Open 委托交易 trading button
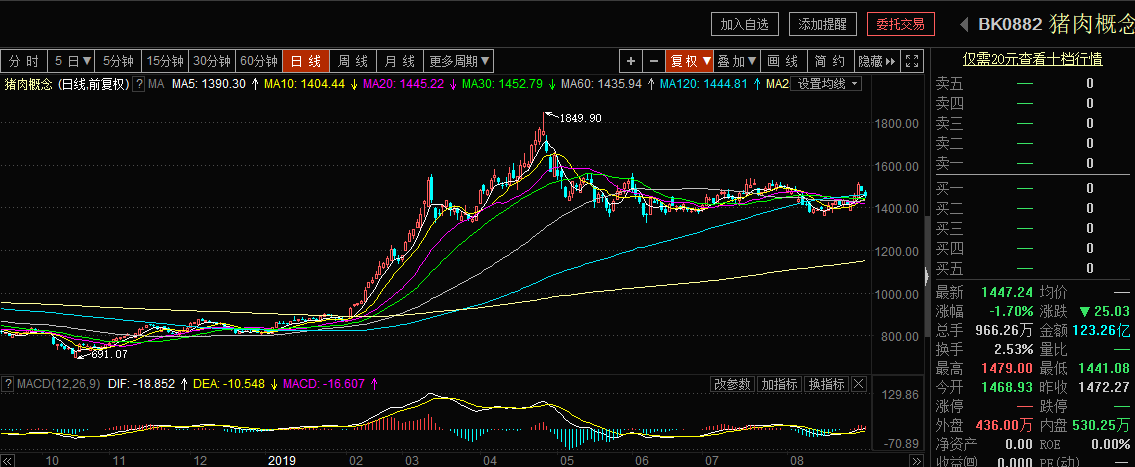 click(871, 24)
